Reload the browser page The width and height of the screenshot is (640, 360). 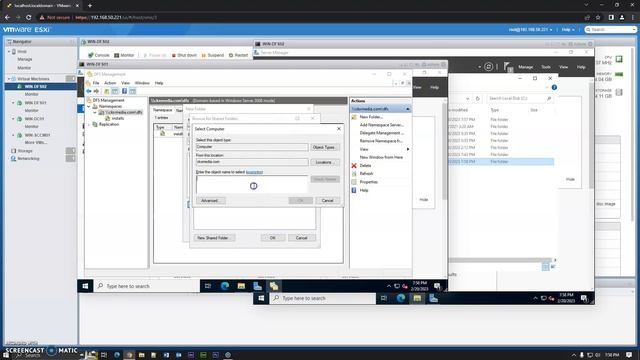[x=29, y=18]
